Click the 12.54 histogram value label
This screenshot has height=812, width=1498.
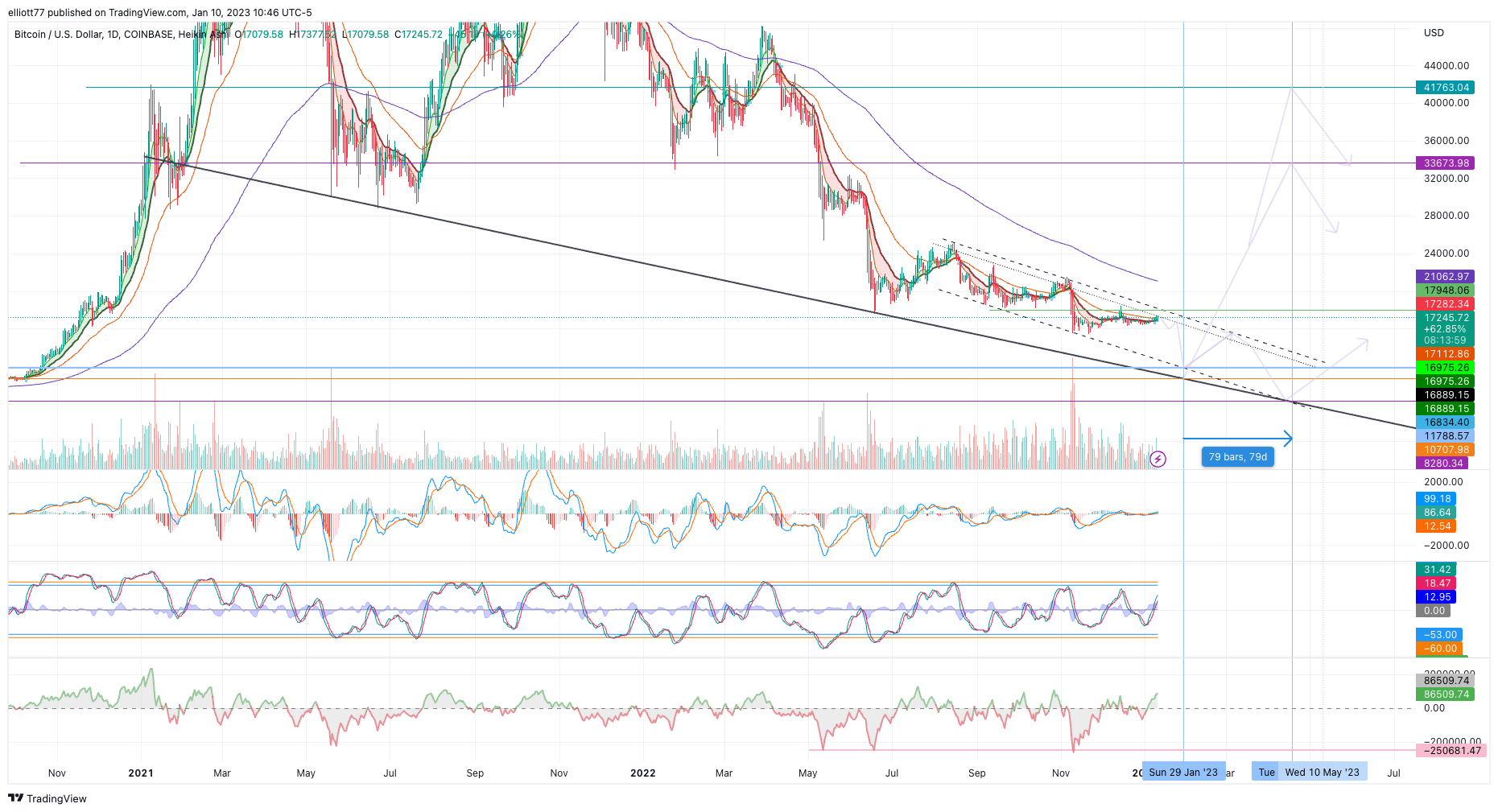(1436, 526)
